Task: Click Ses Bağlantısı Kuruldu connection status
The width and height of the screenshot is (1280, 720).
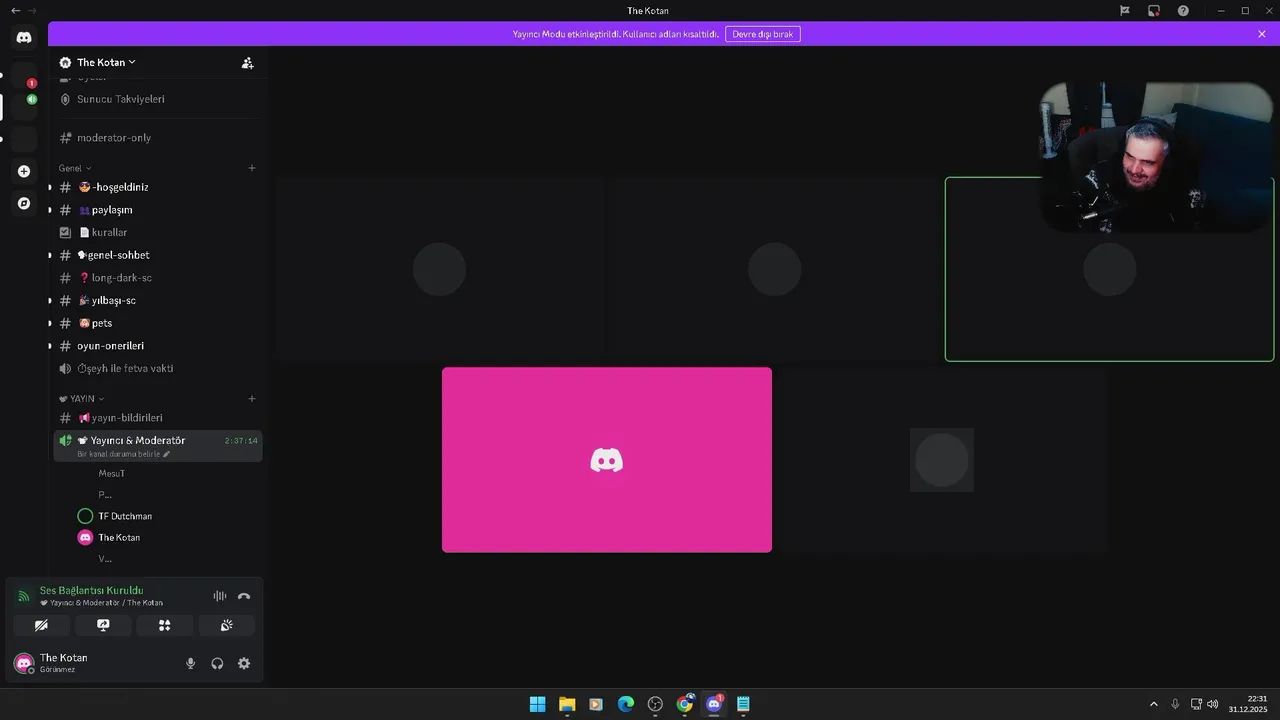Action: (91, 590)
